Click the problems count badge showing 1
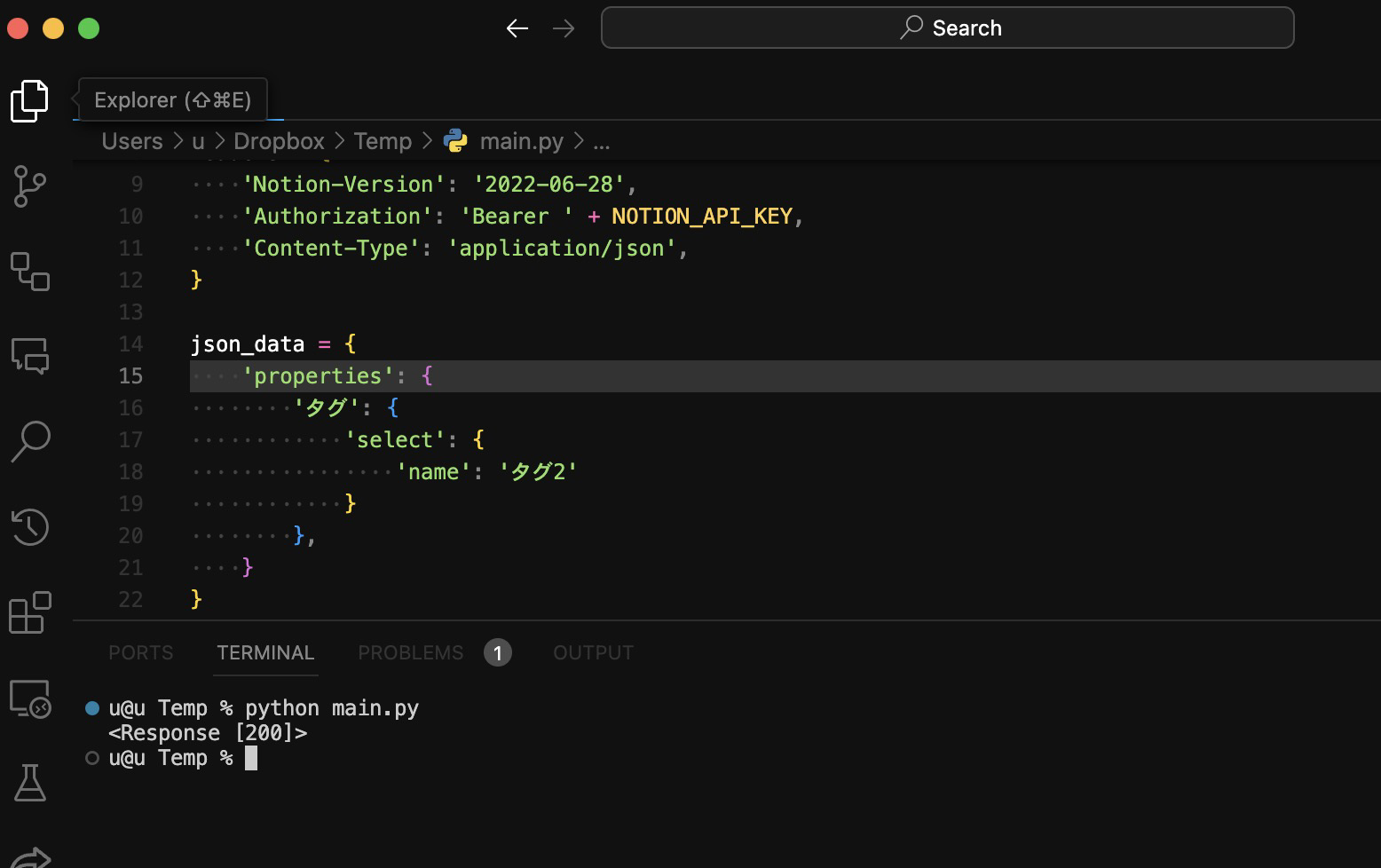The image size is (1381, 868). pos(498,653)
